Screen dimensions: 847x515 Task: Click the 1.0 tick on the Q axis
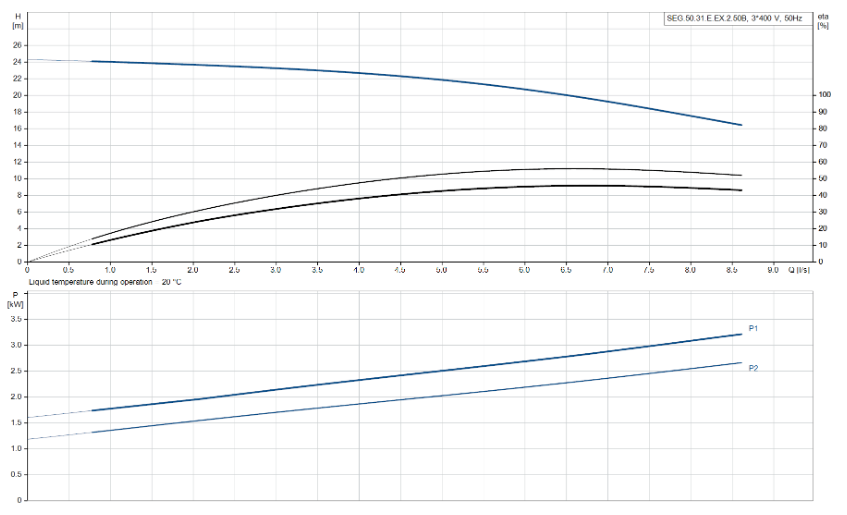click(x=110, y=270)
